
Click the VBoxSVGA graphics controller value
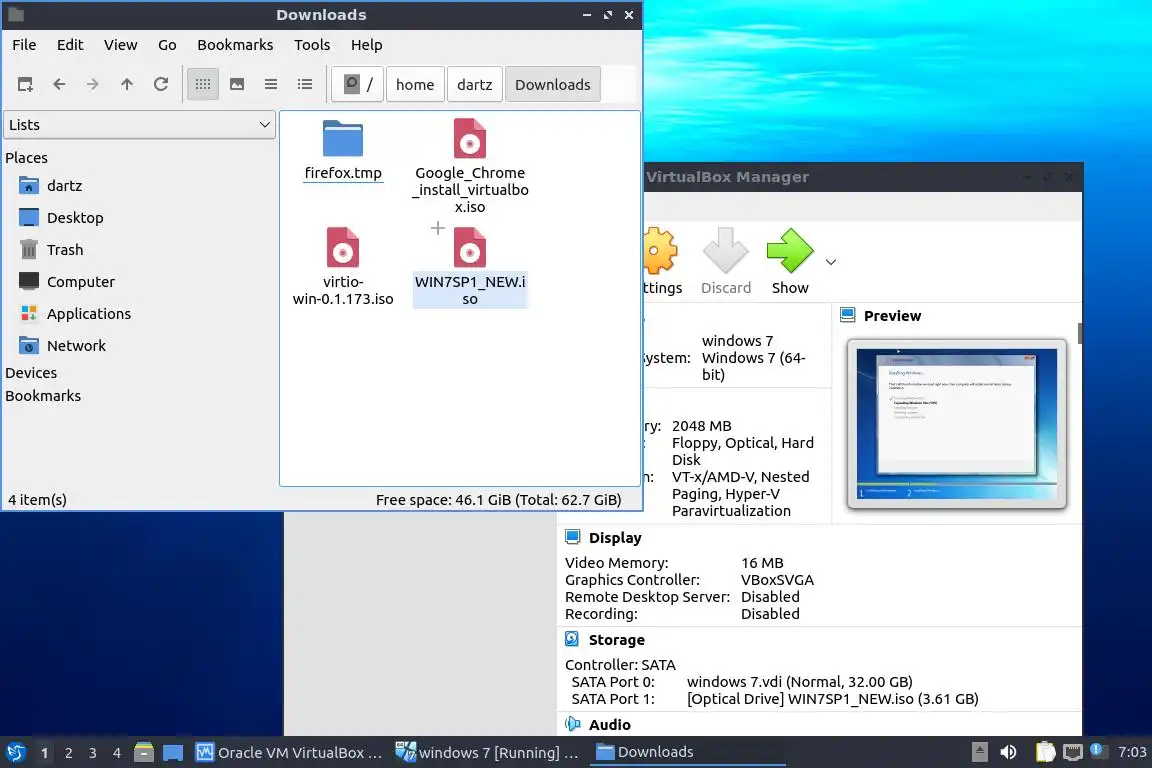click(x=777, y=580)
